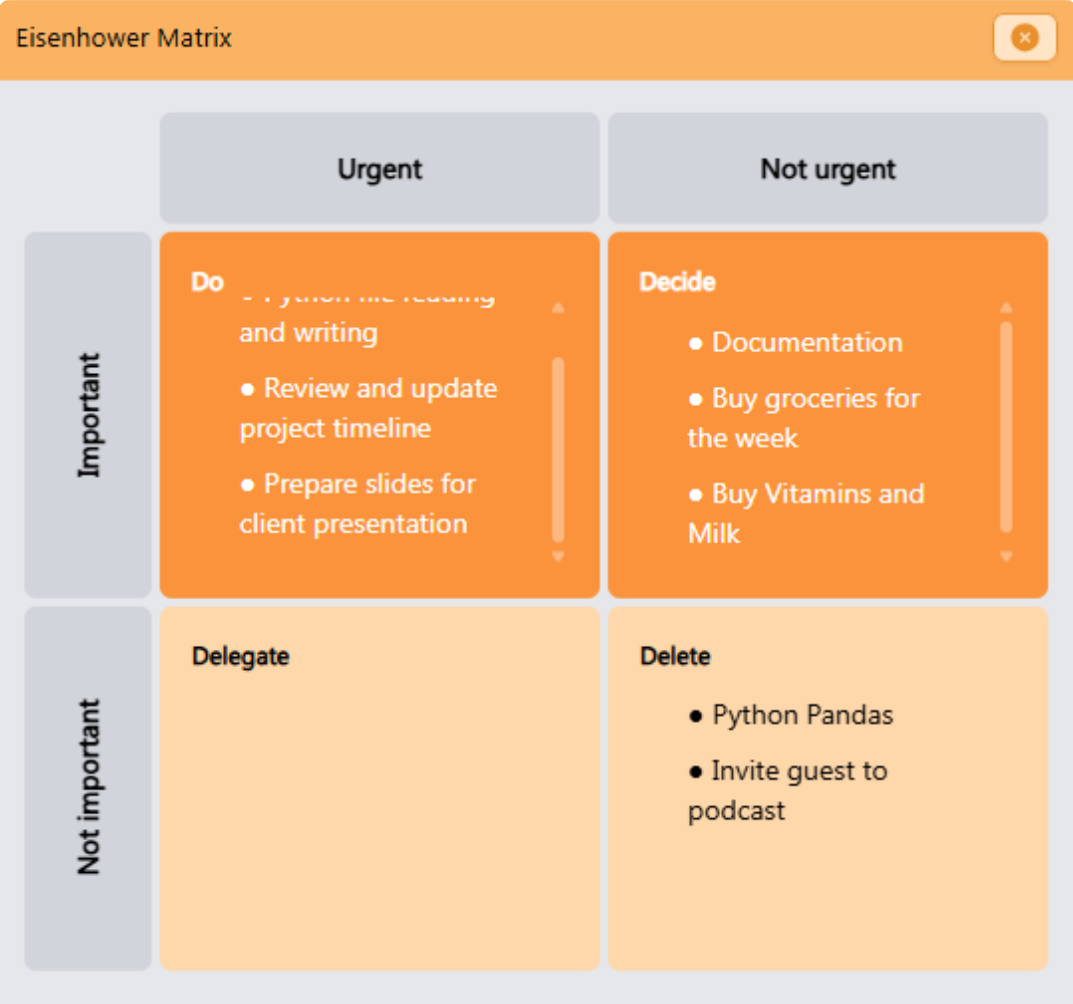Click the bullet beside Python Pandas
The image size is (1073, 1004).
click(x=695, y=715)
